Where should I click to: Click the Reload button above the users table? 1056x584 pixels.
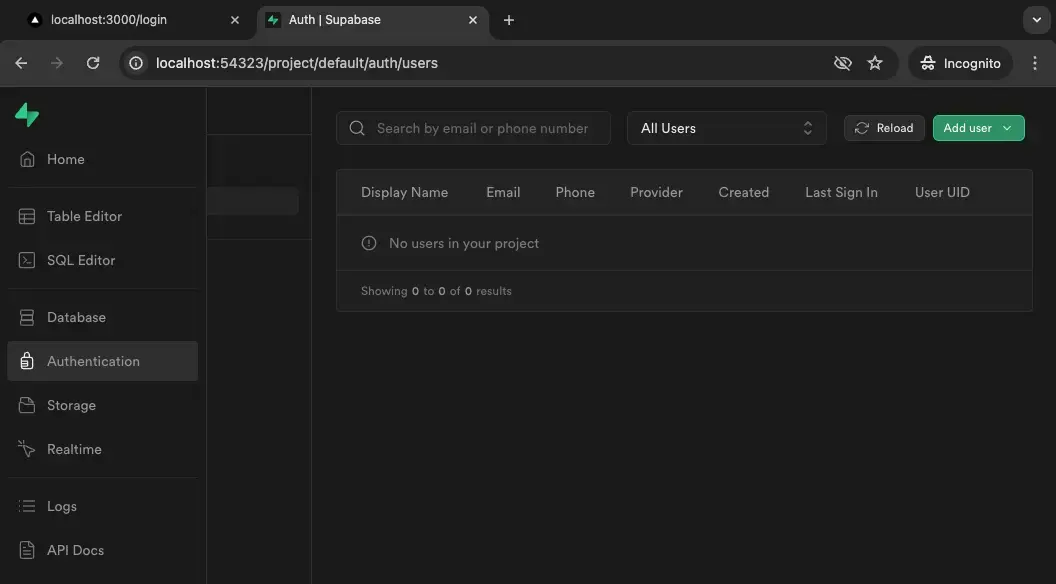click(x=884, y=128)
